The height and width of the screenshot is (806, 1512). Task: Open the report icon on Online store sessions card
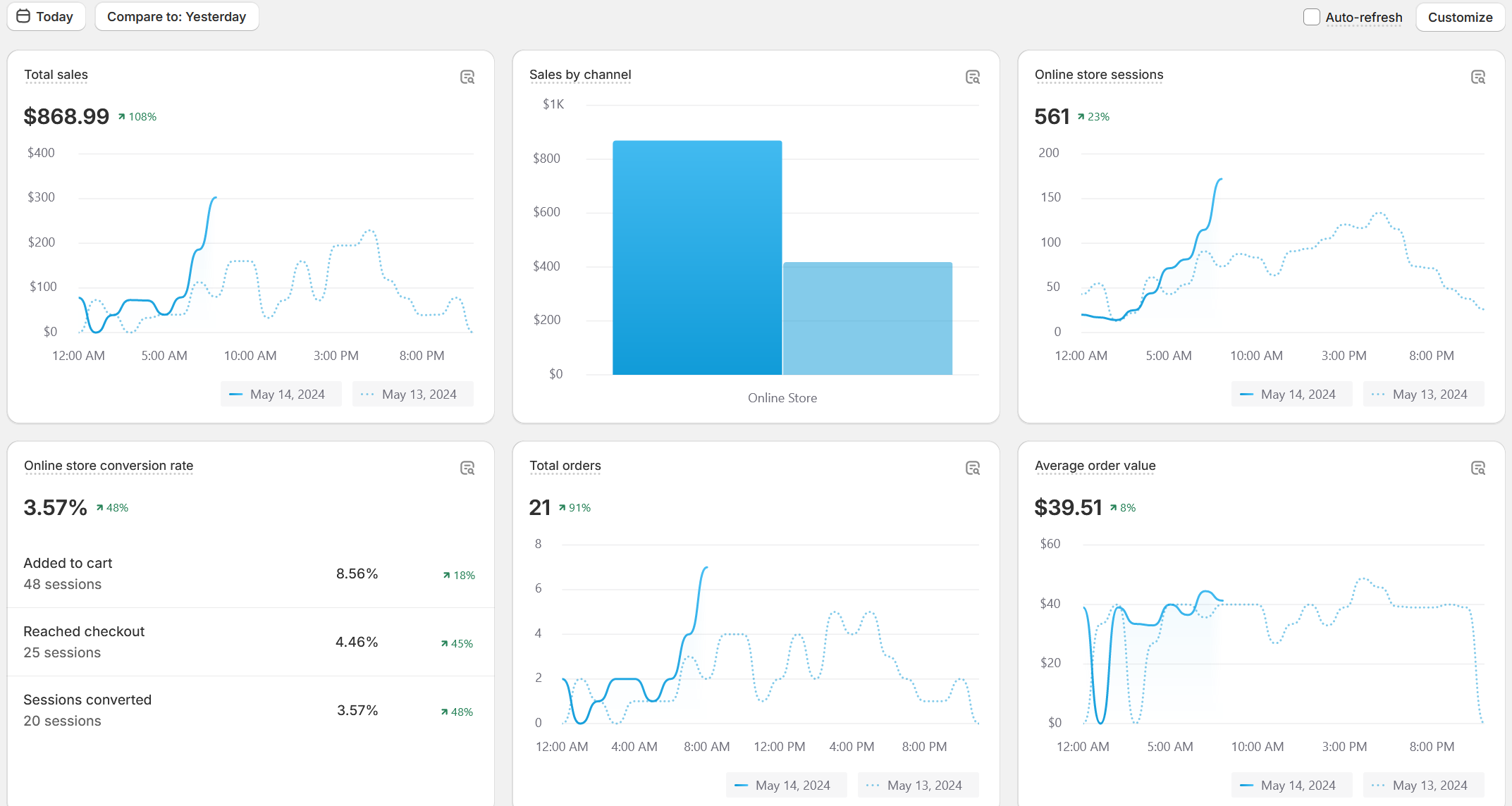tap(1478, 77)
